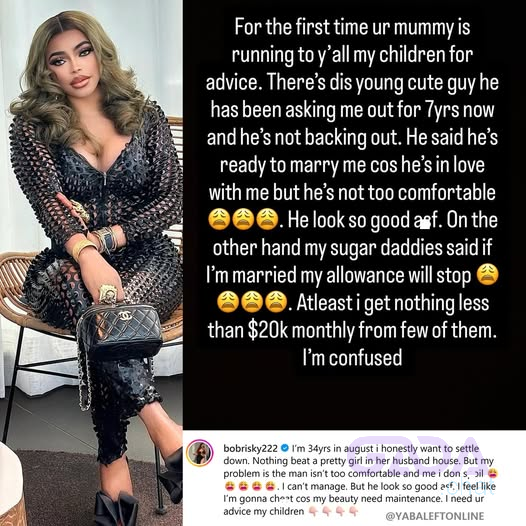Click the white censor square over "asf"
Image resolution: width=526 pixels, height=526 pixels.
[x=425, y=224]
